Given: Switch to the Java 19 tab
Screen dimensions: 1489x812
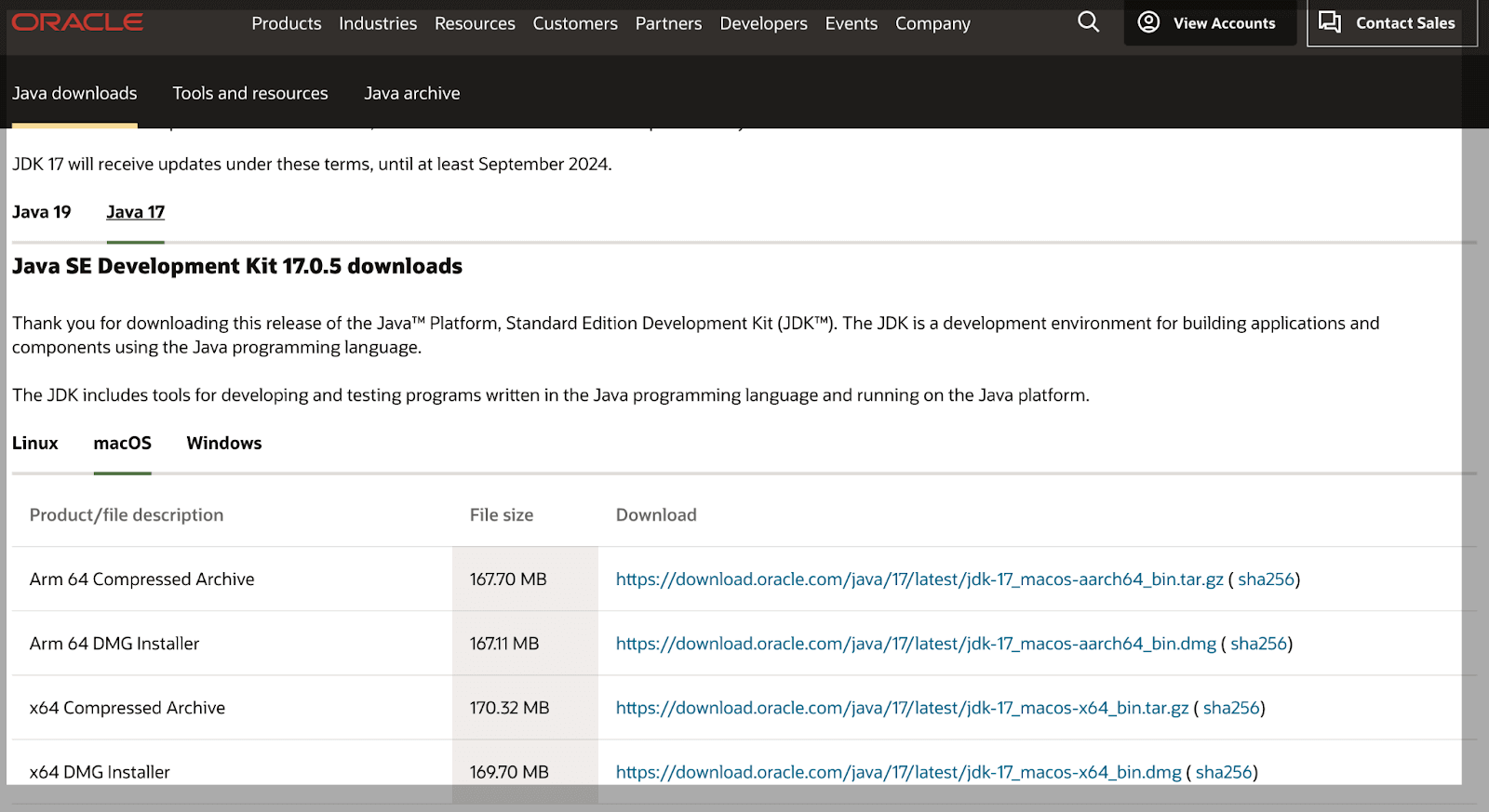Looking at the screenshot, I should (x=42, y=212).
